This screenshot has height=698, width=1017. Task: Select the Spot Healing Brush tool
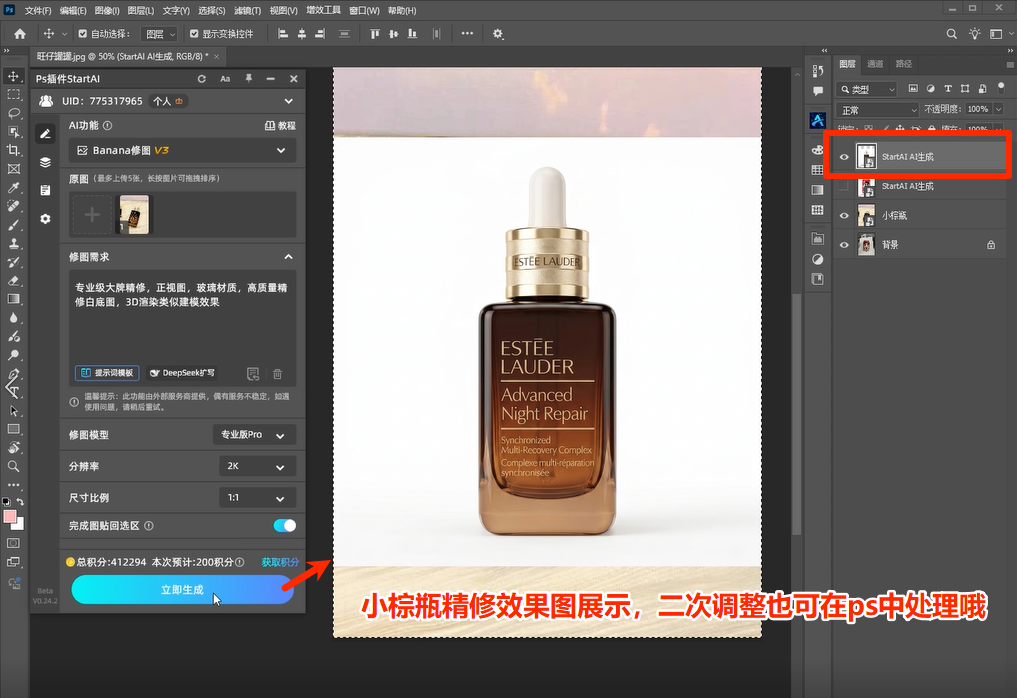point(13,206)
